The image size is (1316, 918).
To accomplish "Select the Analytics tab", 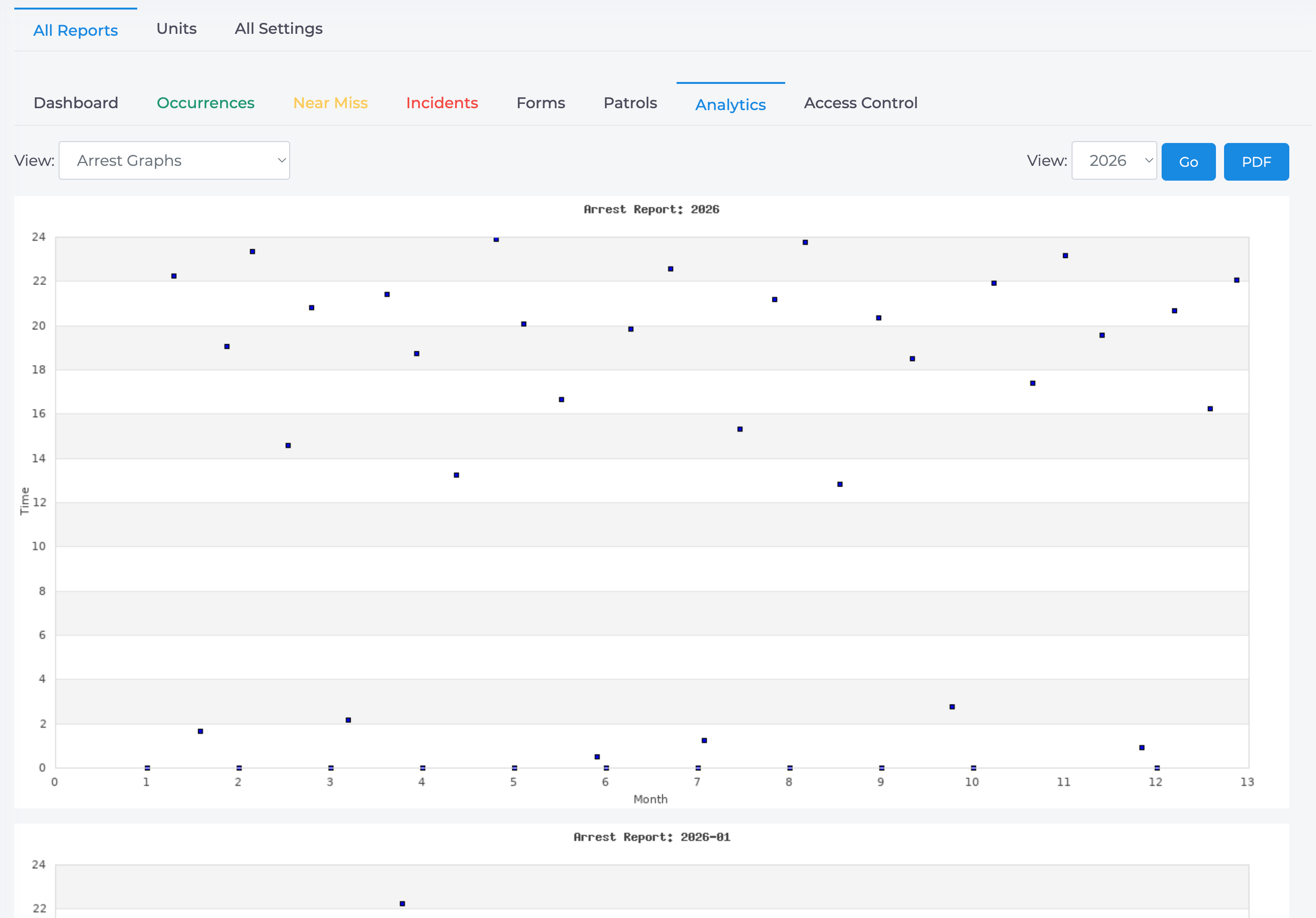I will click(x=730, y=104).
